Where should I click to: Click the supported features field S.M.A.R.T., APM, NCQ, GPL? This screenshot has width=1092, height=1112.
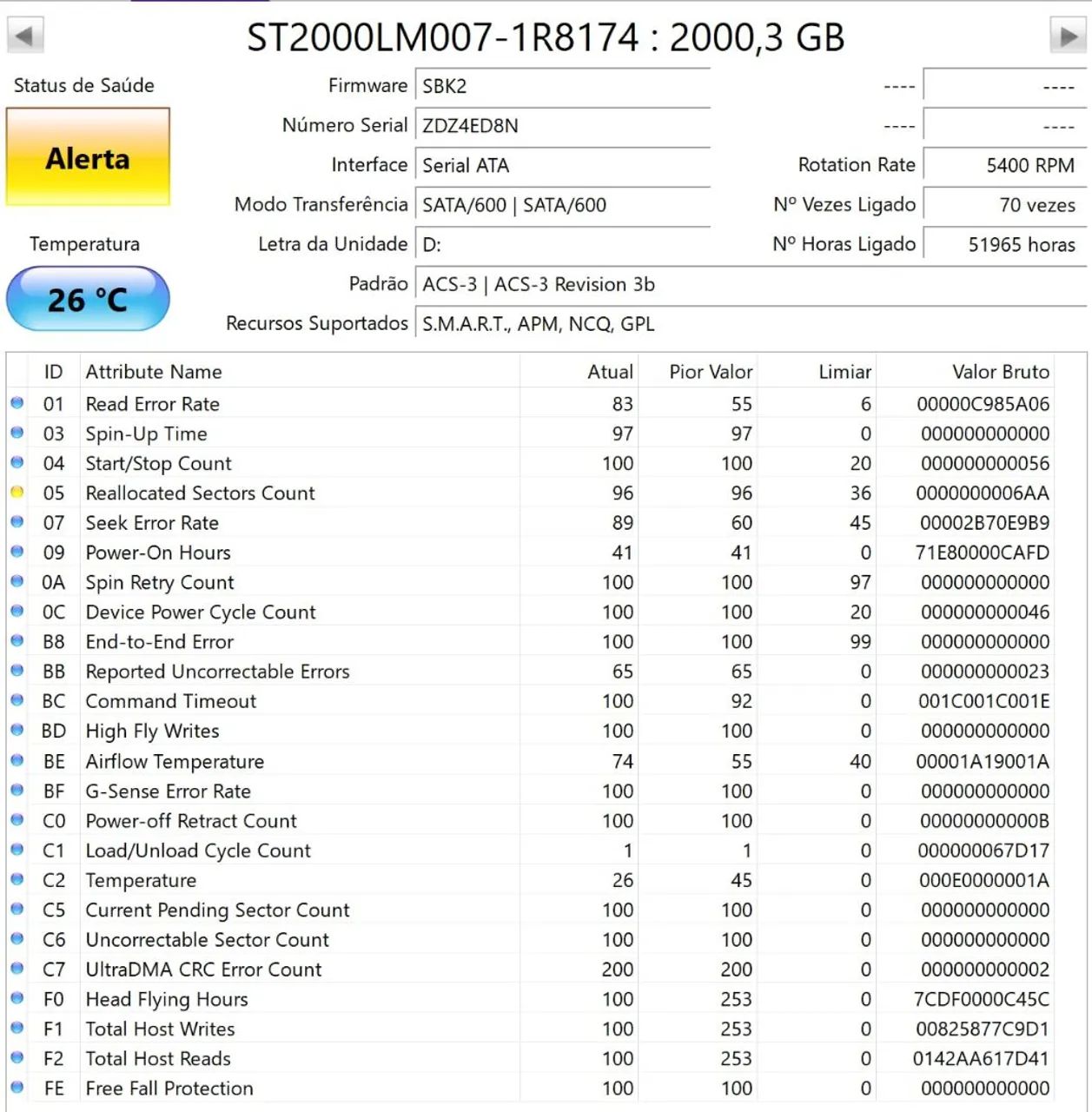751,324
